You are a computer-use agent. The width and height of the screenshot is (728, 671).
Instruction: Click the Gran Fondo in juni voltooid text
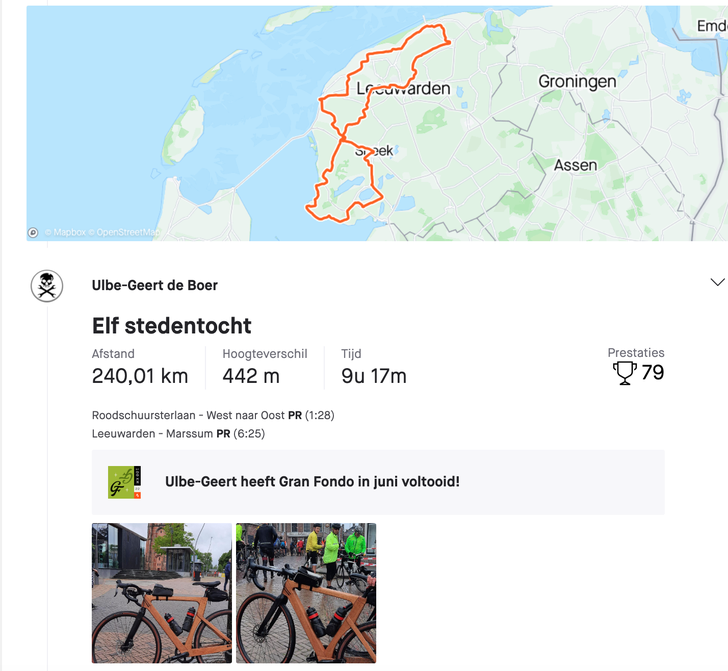(x=312, y=482)
